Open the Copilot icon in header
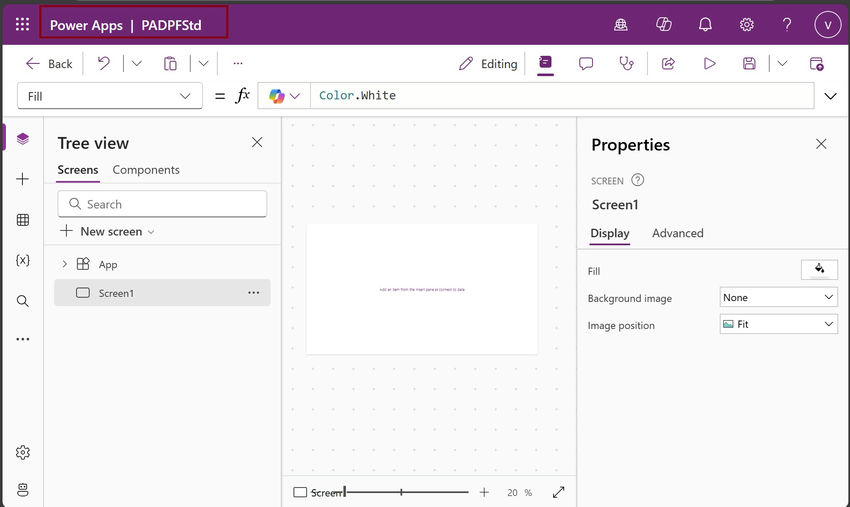Screen dimensions: 850x507 [663, 24]
